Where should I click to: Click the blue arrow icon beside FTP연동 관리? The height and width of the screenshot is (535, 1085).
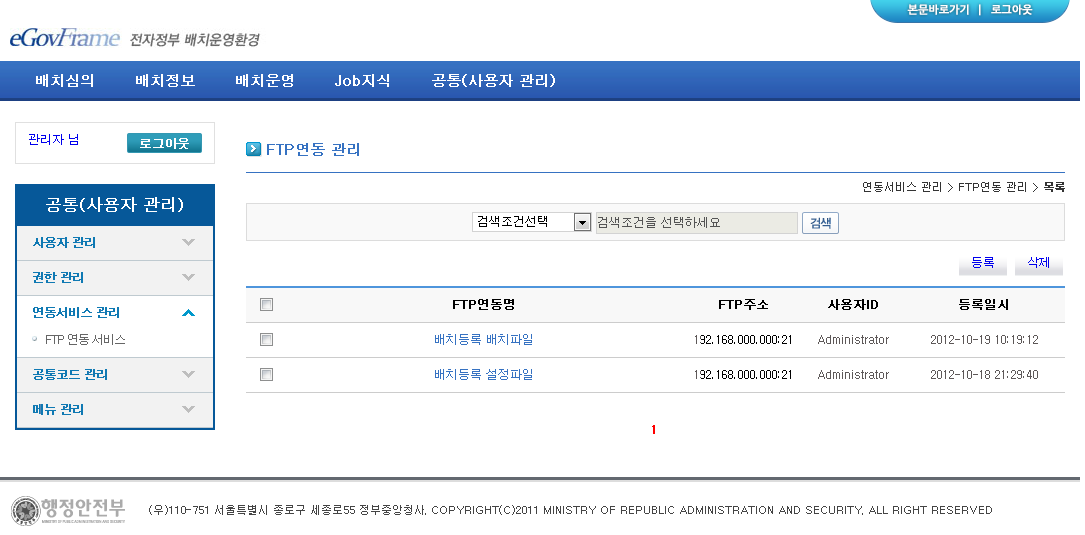pos(254,150)
